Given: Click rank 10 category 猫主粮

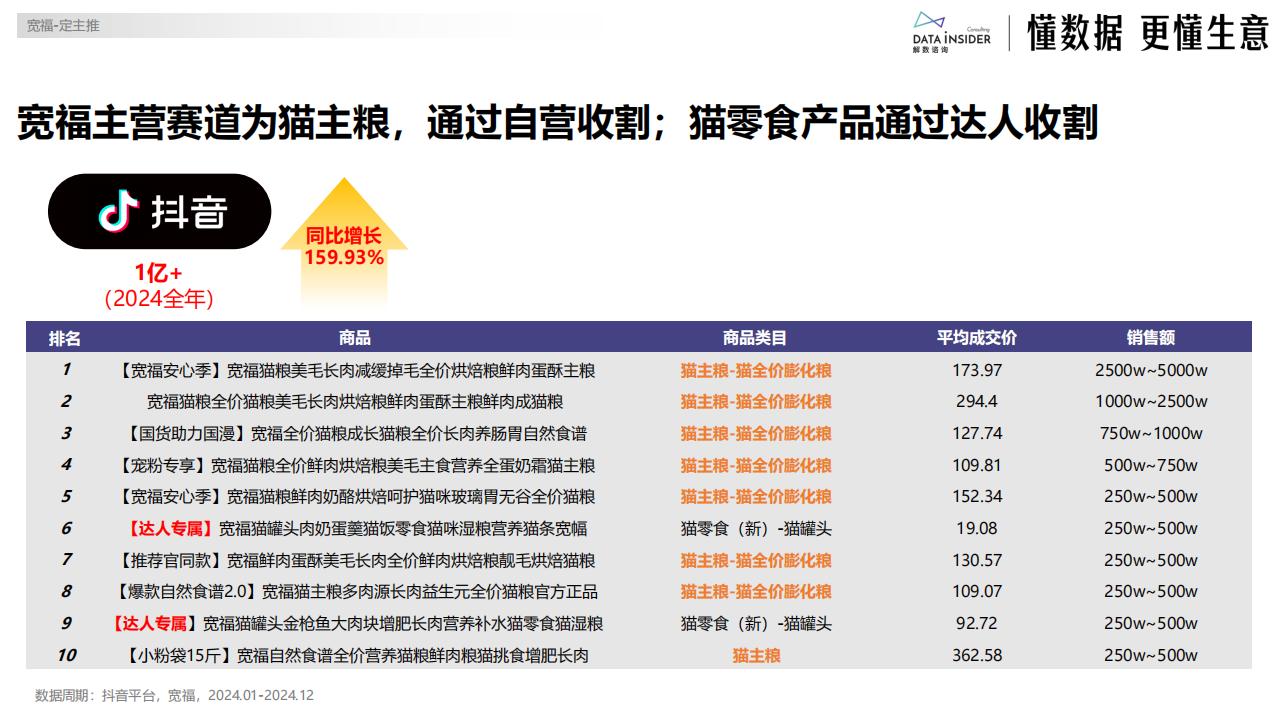Looking at the screenshot, I should point(756,655).
